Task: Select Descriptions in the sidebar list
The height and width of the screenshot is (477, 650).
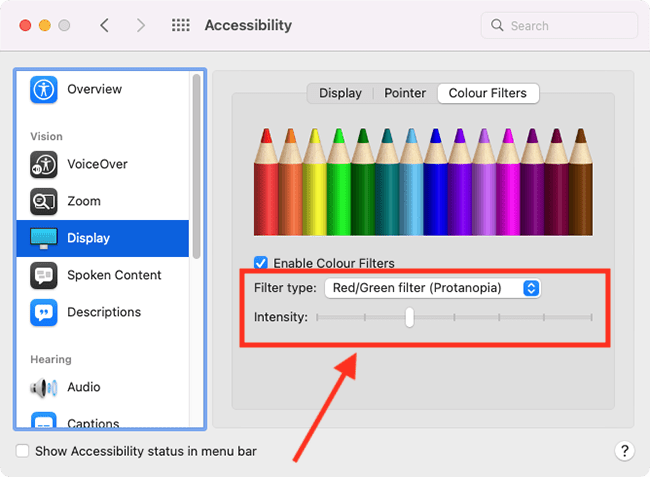Action: coord(102,312)
